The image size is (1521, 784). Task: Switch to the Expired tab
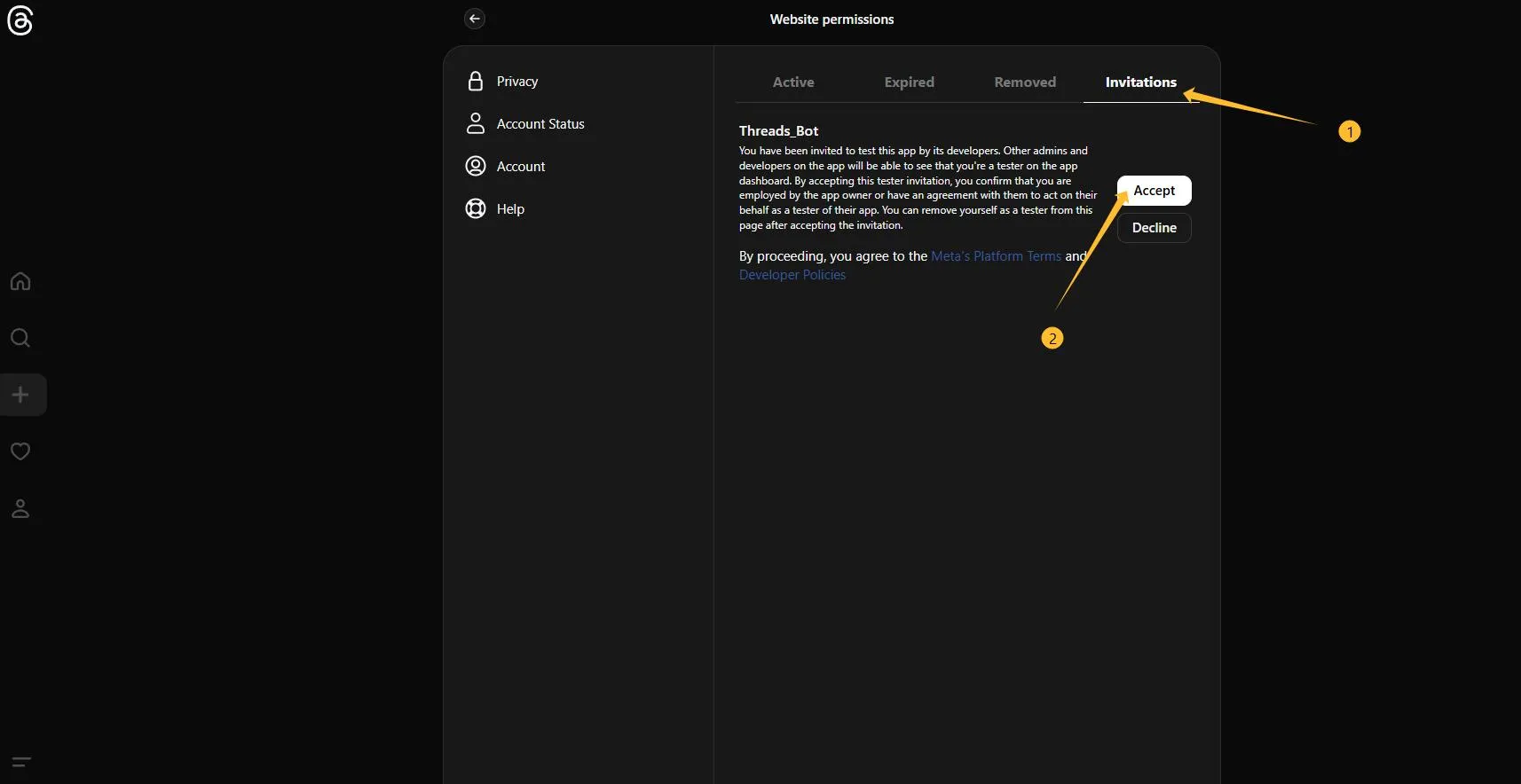pos(909,82)
